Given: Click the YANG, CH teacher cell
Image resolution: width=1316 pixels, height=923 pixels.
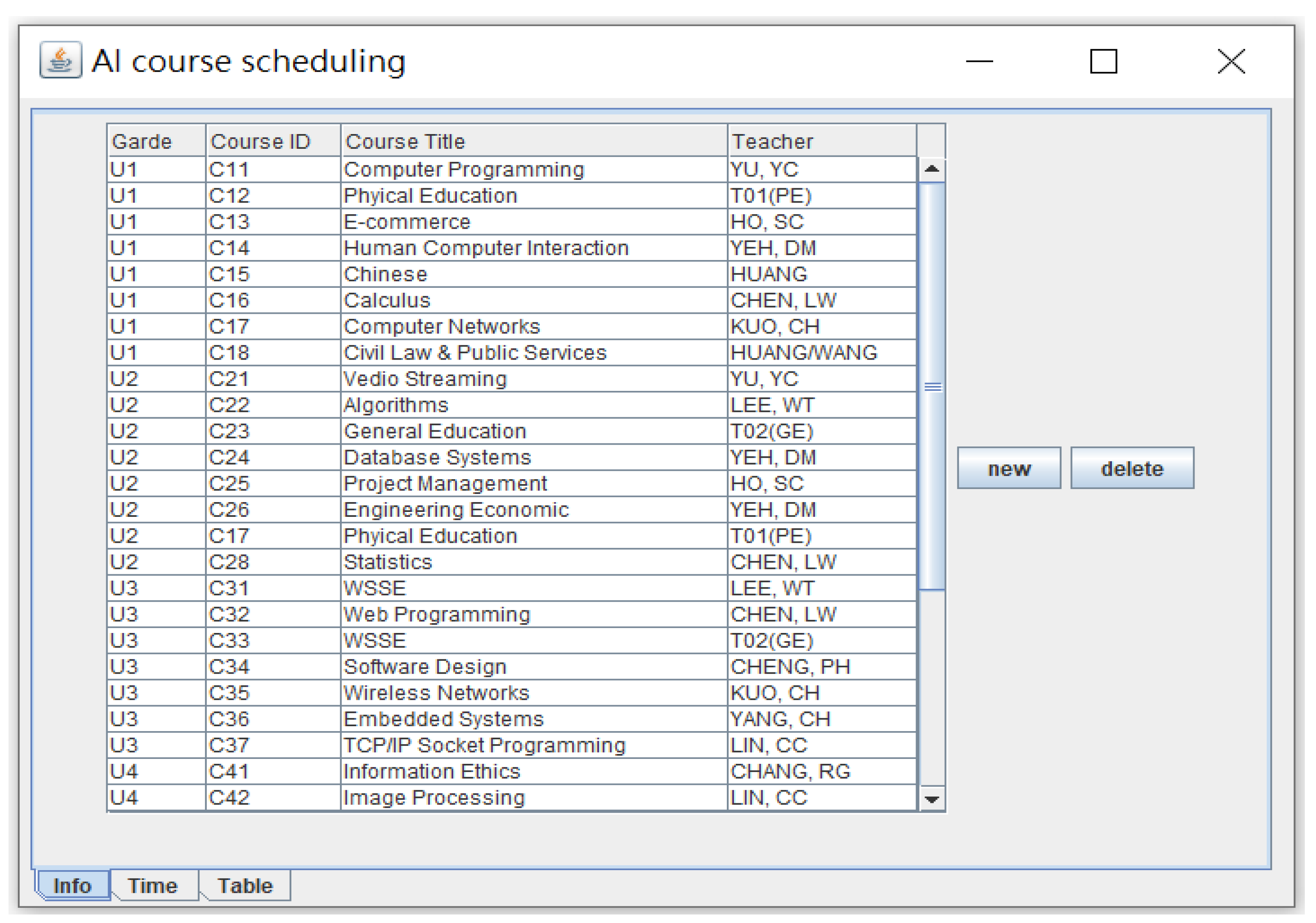Looking at the screenshot, I should coord(822,719).
